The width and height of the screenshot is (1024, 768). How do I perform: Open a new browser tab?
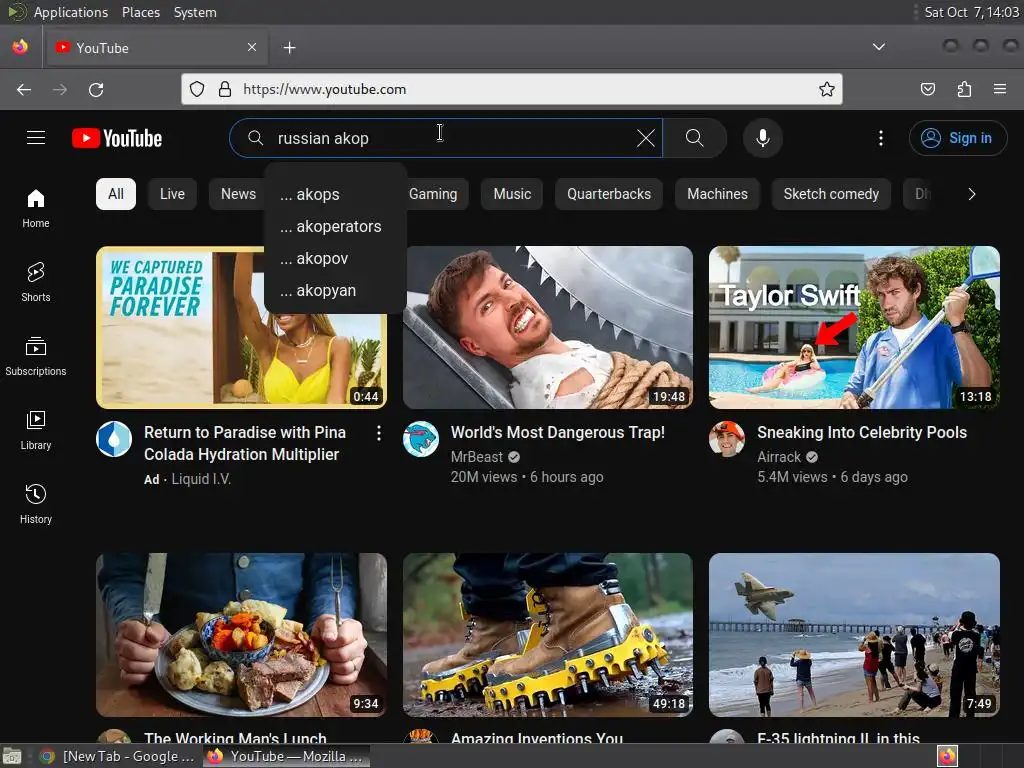[289, 48]
